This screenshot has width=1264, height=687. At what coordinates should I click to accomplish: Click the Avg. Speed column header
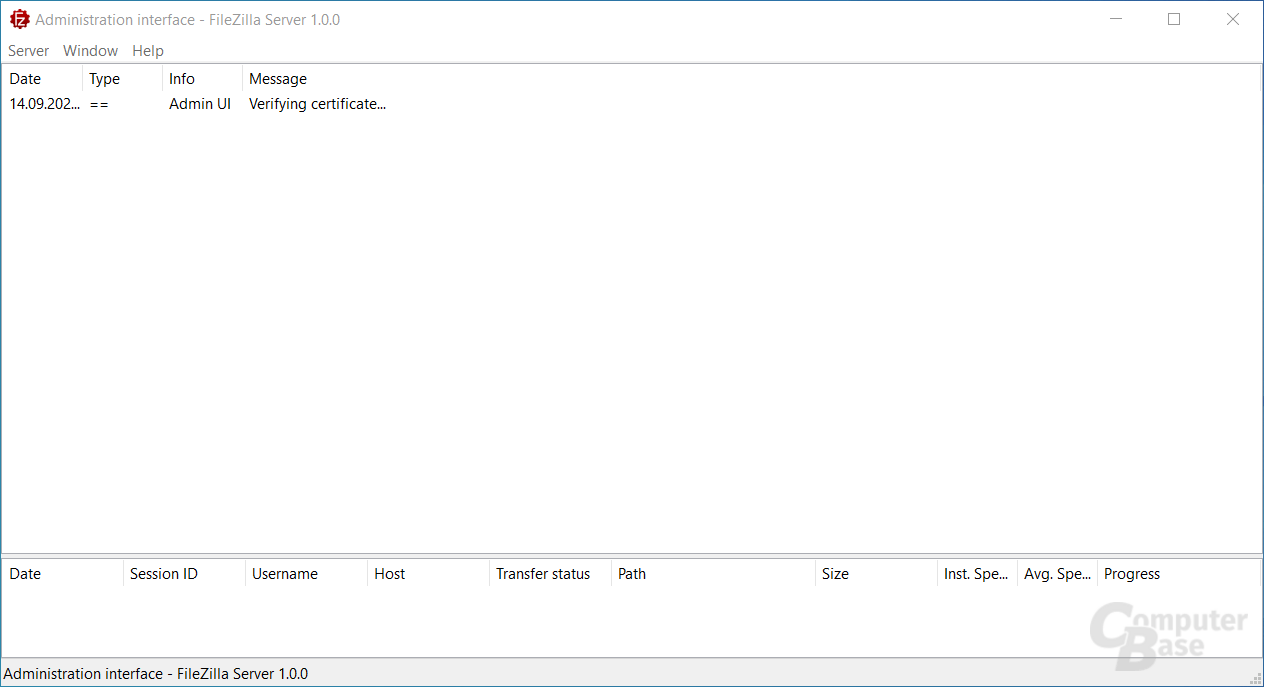[1057, 574]
